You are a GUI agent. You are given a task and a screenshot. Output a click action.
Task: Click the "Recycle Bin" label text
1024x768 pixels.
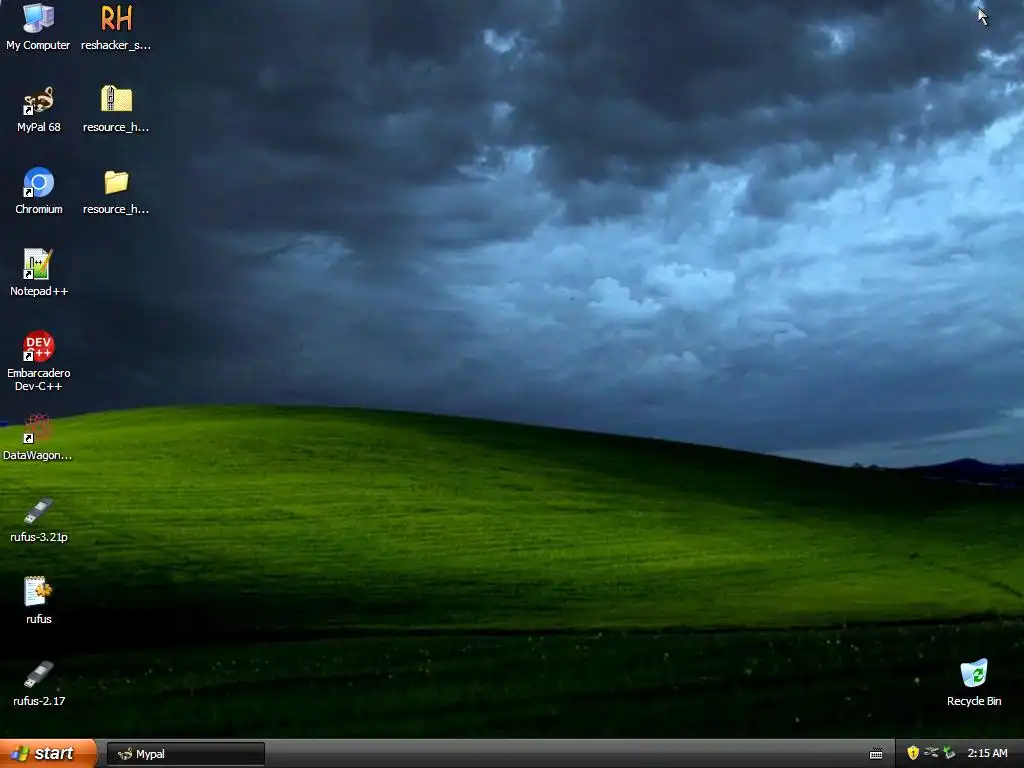pyautogui.click(x=974, y=701)
